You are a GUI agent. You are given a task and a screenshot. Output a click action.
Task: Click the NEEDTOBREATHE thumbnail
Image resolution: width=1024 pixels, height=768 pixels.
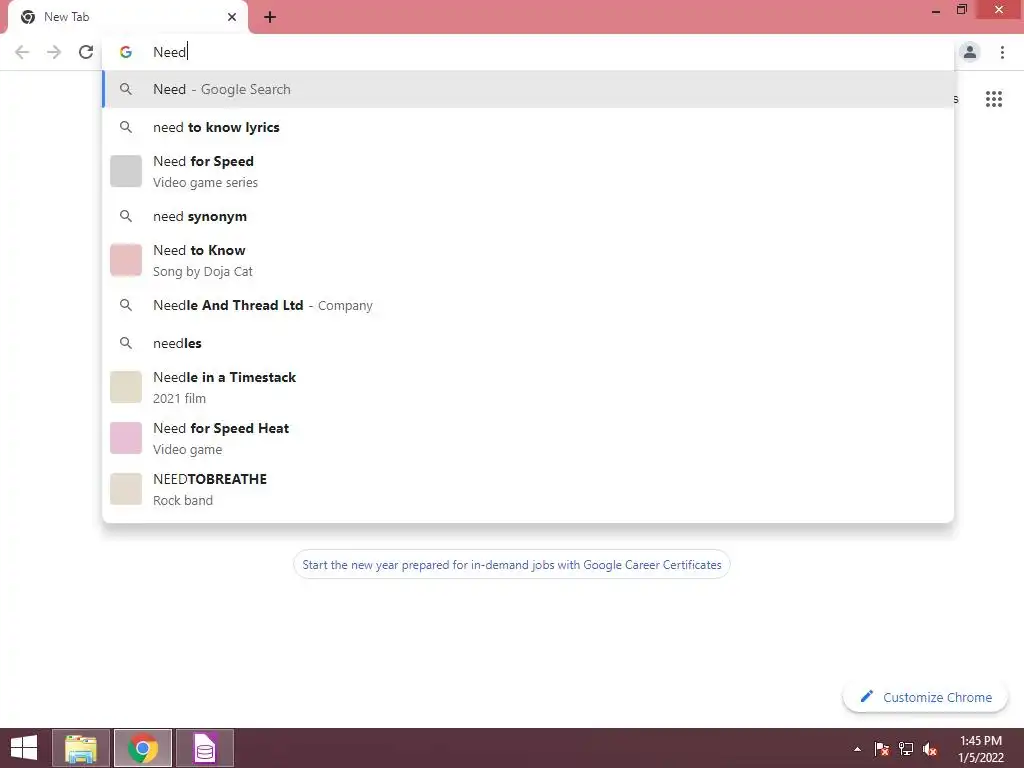click(126, 489)
